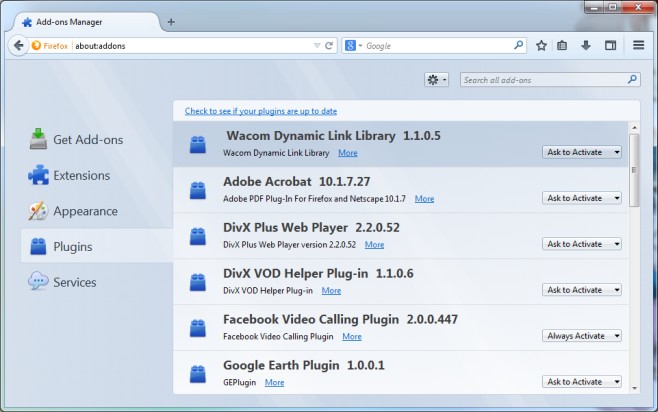Open a new tab with plus button

(x=171, y=22)
